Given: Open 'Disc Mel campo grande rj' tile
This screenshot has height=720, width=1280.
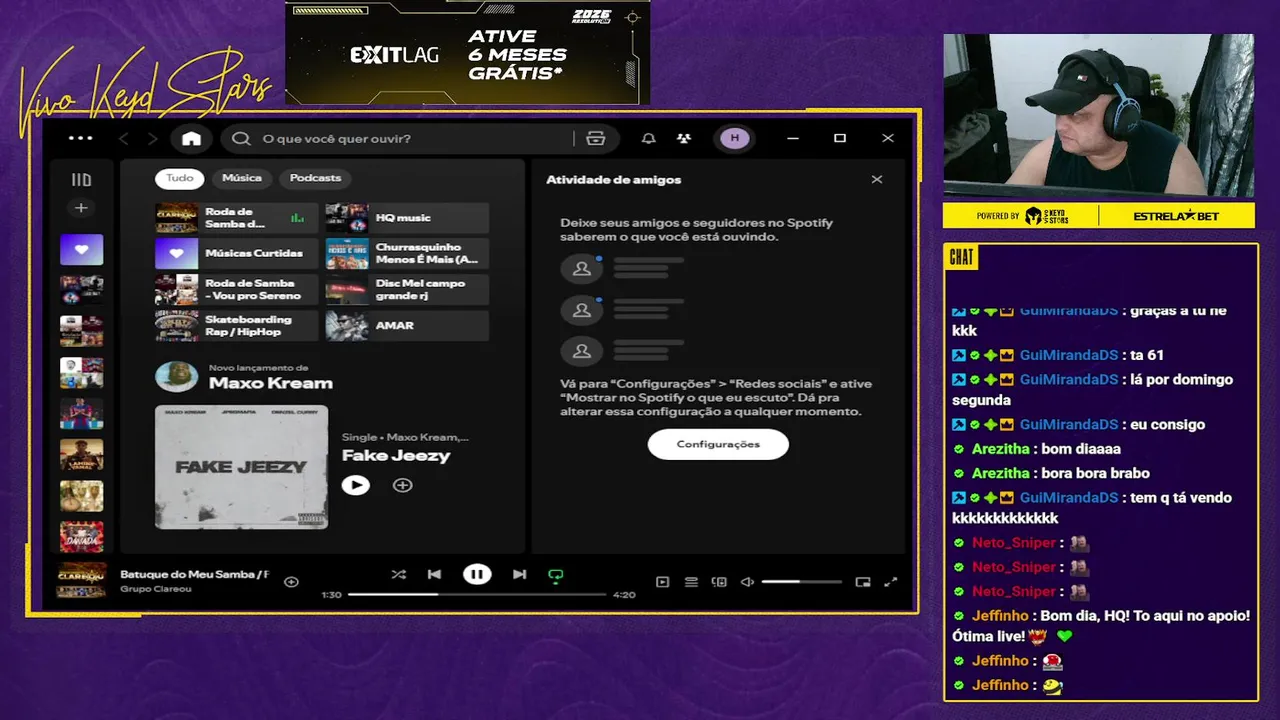Looking at the screenshot, I should pyautogui.click(x=407, y=290).
